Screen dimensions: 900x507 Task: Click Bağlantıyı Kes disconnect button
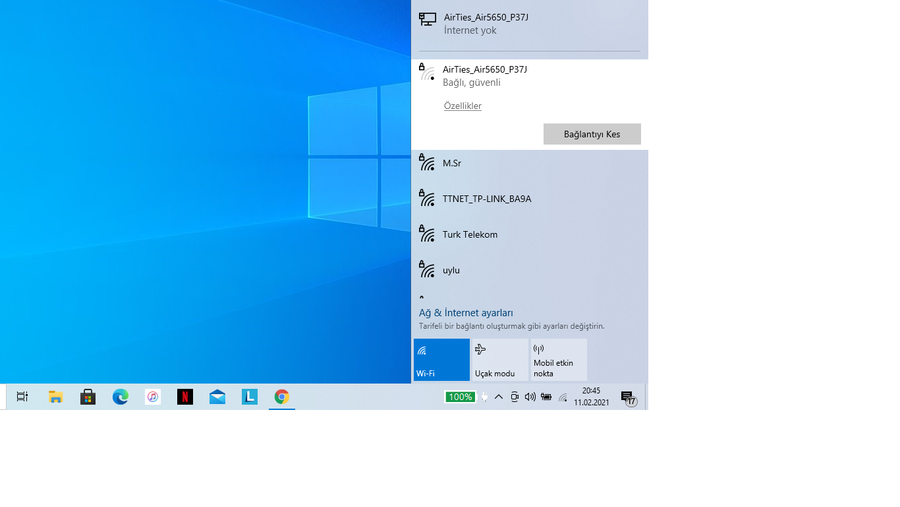click(592, 134)
